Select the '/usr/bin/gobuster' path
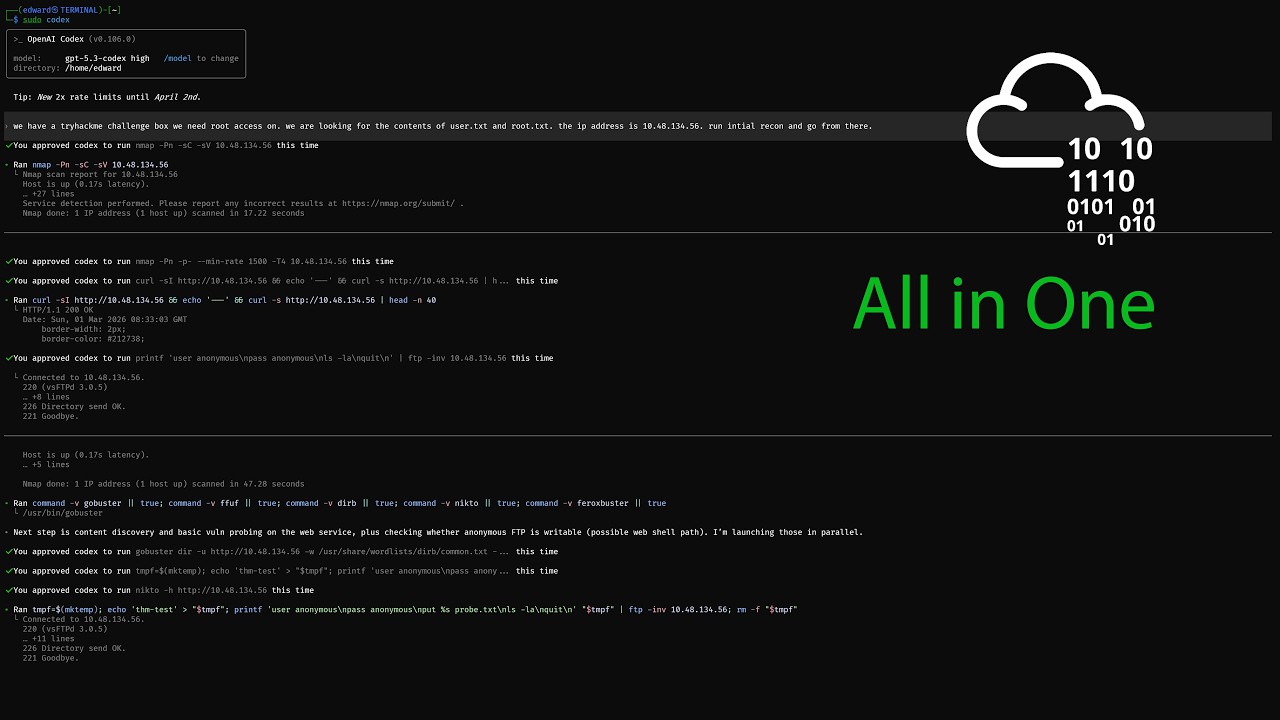This screenshot has height=720, width=1280. (x=62, y=513)
